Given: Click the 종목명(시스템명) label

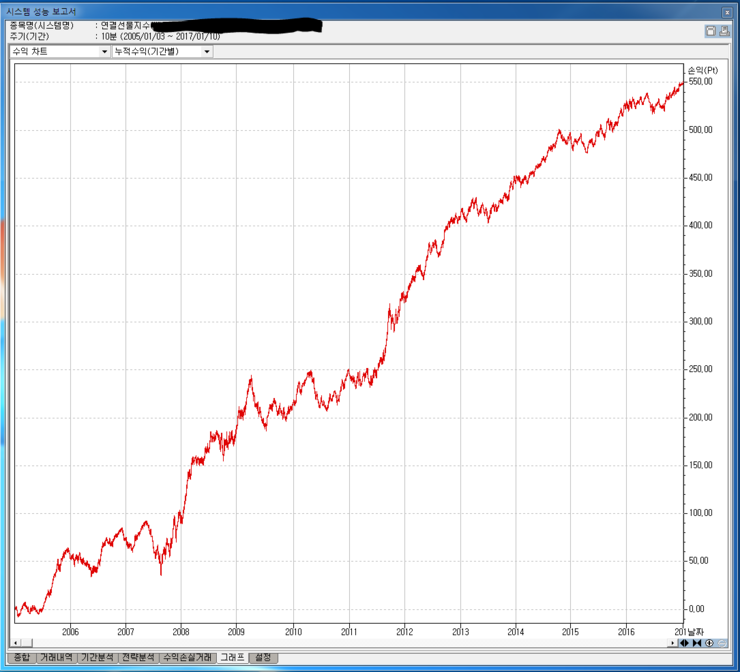Looking at the screenshot, I should pyautogui.click(x=42, y=25).
